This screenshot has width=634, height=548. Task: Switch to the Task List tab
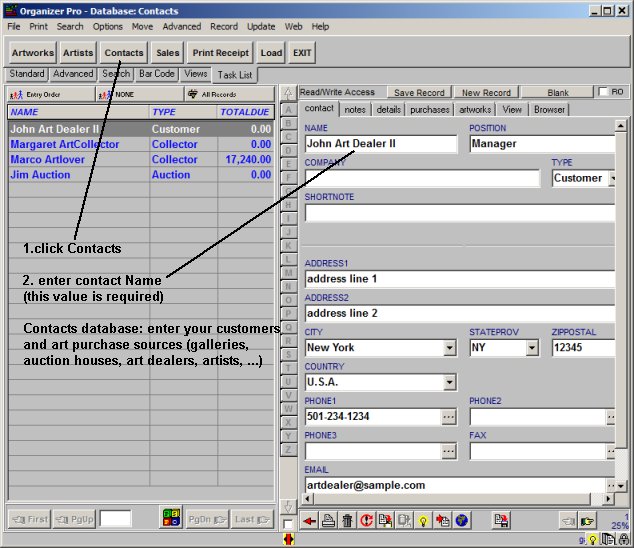pos(235,75)
